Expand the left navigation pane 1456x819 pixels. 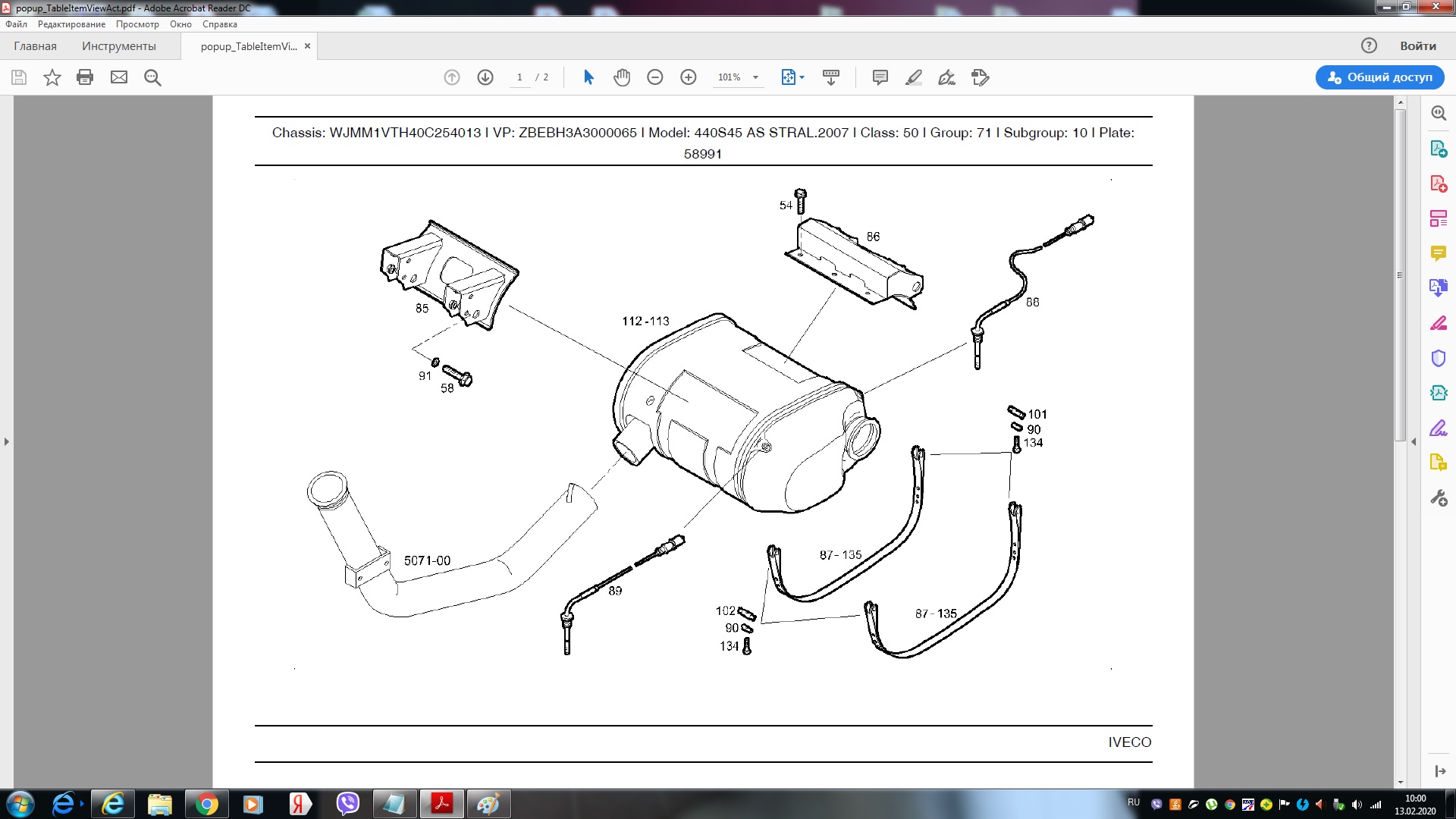point(7,441)
